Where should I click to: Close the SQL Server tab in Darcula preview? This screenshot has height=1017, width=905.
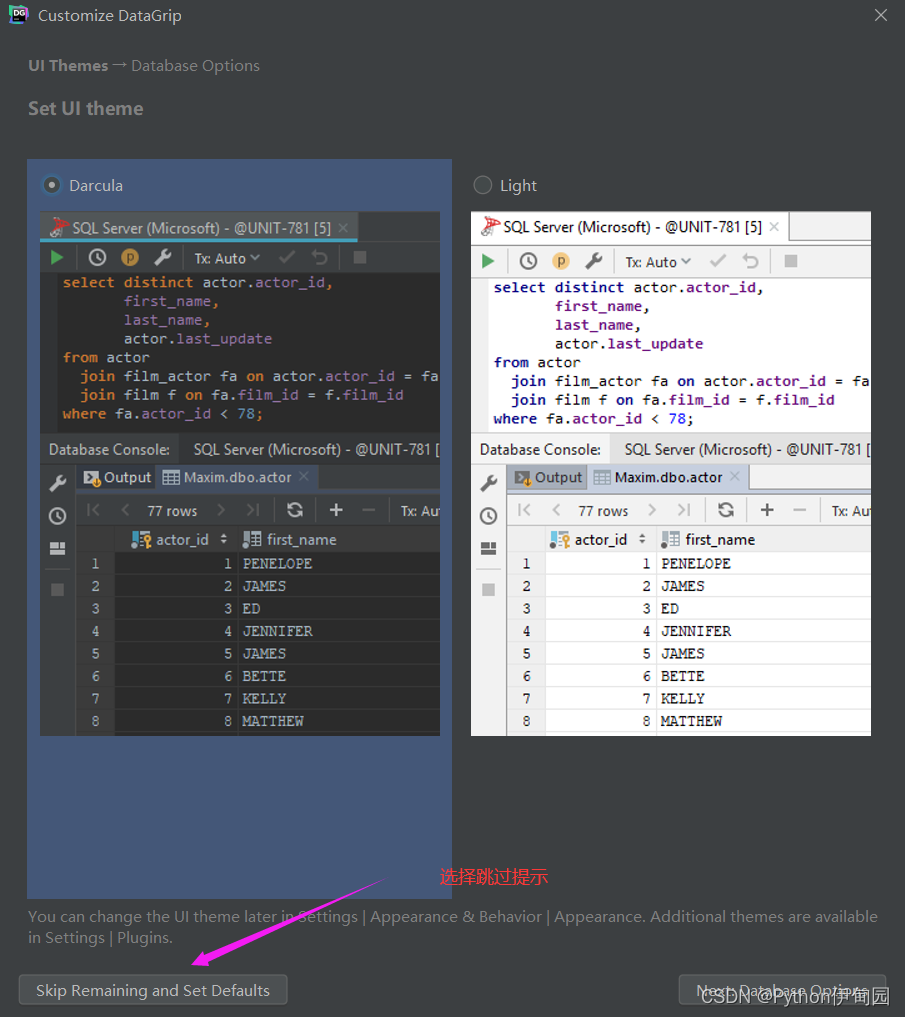(343, 228)
